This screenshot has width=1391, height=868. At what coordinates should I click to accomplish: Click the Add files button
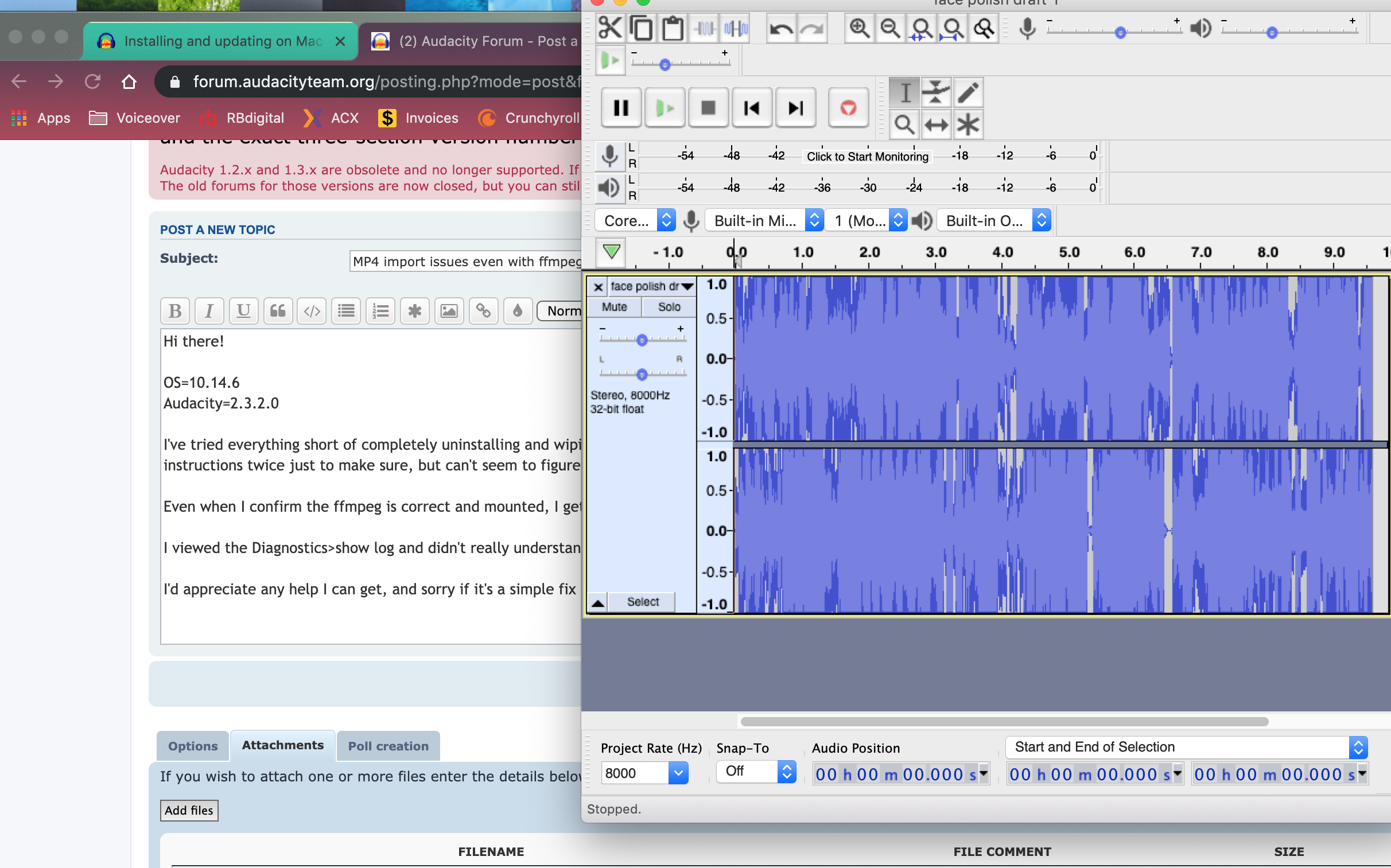click(188, 810)
